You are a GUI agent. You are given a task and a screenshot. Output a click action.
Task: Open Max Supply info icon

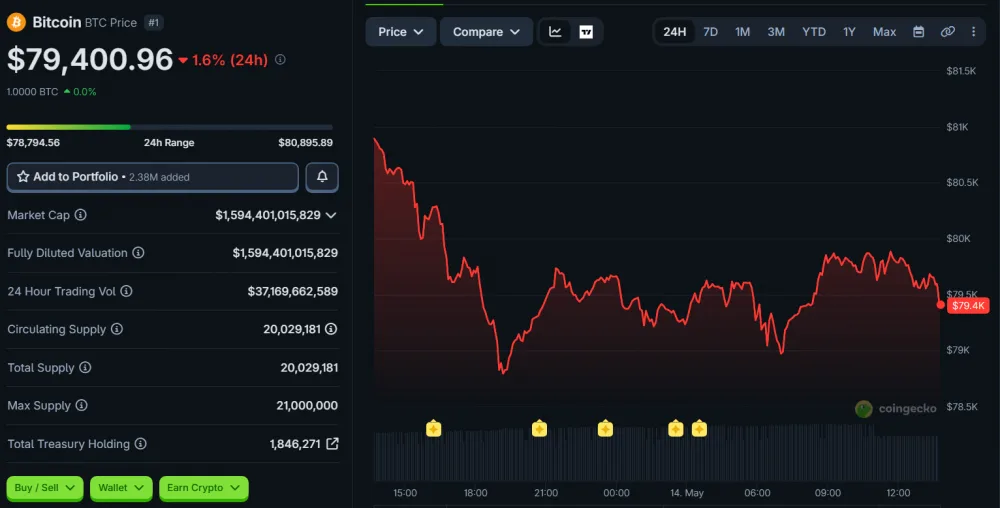tap(81, 405)
